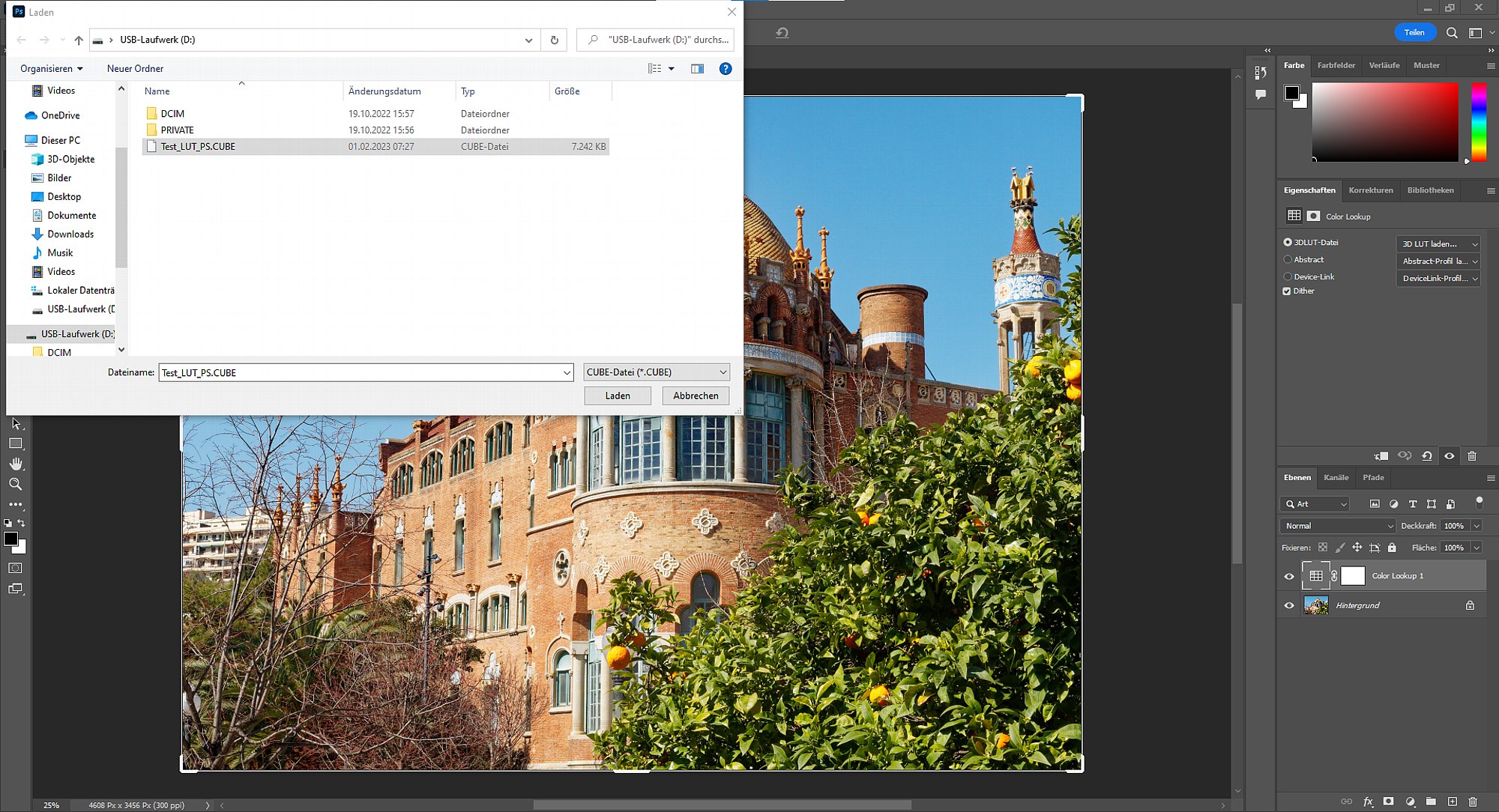
Task: Select the Rectangle shape tool
Action: 16,443
